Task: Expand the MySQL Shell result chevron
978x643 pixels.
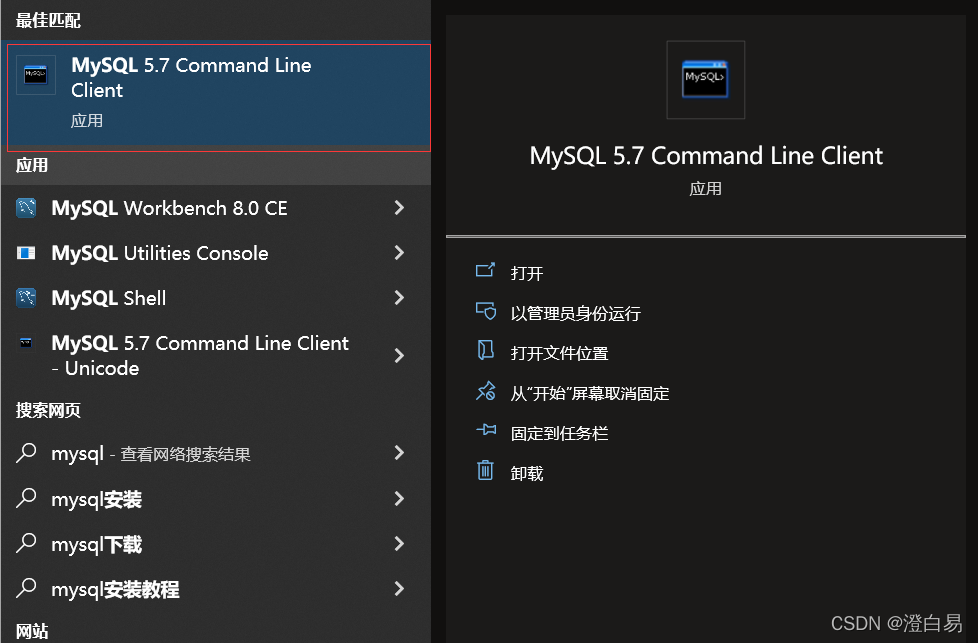Action: 399,298
